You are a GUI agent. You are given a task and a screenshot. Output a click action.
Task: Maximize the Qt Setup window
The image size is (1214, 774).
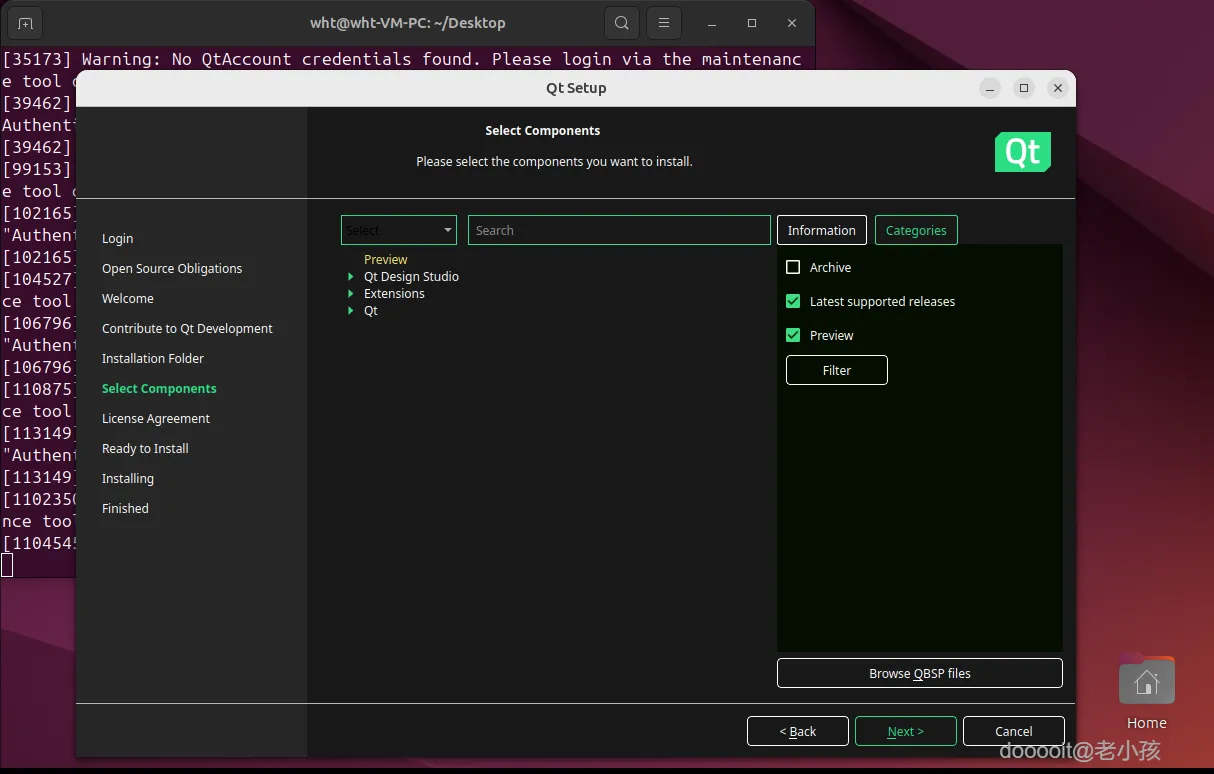pyautogui.click(x=1024, y=88)
